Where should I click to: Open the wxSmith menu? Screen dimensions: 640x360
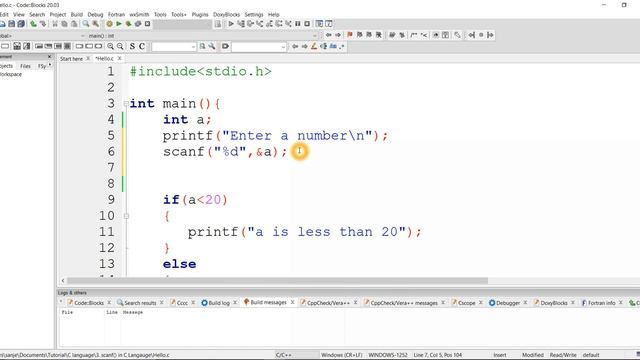[x=139, y=14]
